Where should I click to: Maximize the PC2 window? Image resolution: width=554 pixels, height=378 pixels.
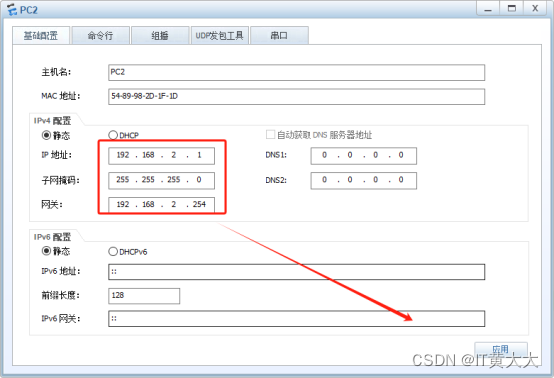(x=512, y=9)
